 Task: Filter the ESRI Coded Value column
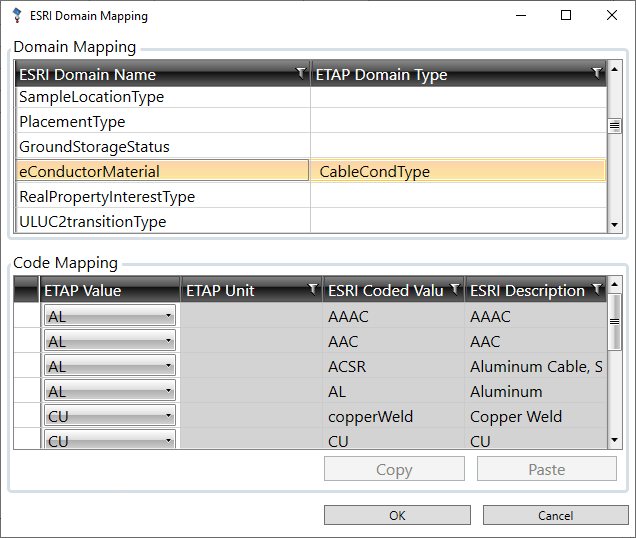point(455,289)
